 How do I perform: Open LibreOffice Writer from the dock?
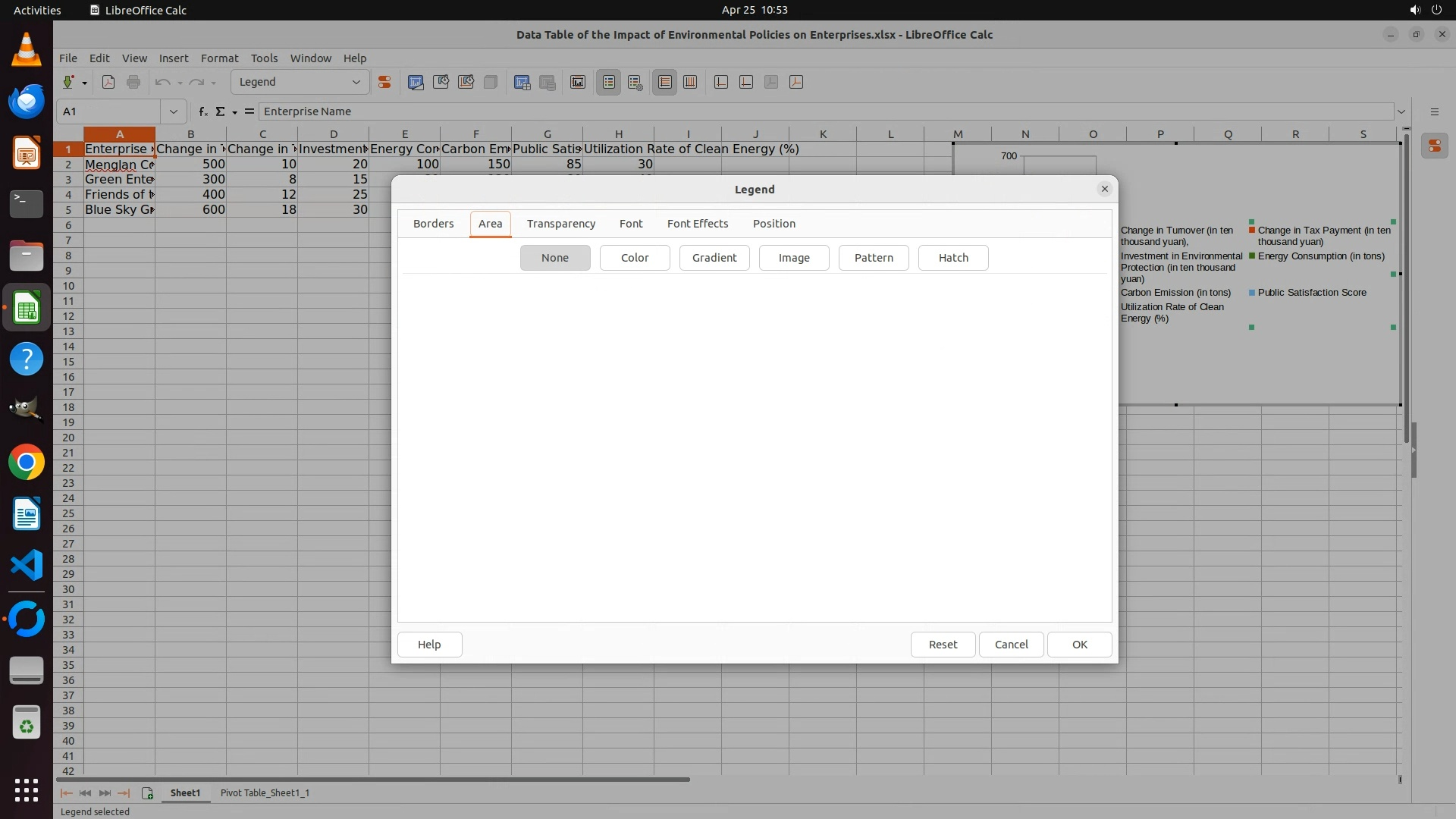[x=27, y=514]
